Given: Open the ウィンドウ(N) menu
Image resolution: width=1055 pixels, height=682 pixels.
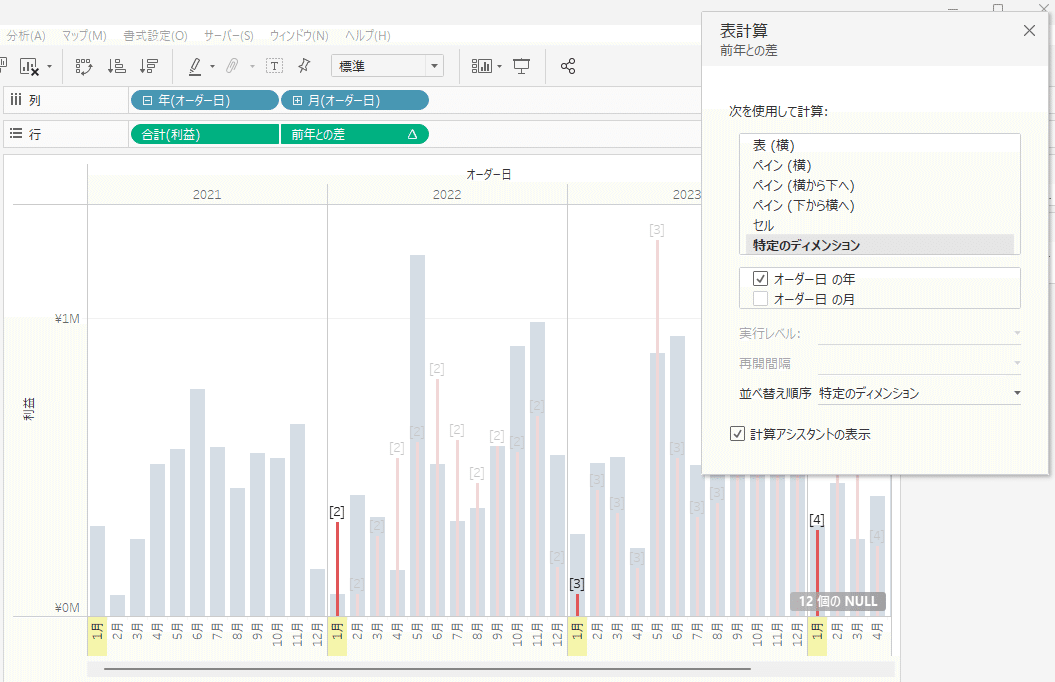Looking at the screenshot, I should (x=299, y=36).
